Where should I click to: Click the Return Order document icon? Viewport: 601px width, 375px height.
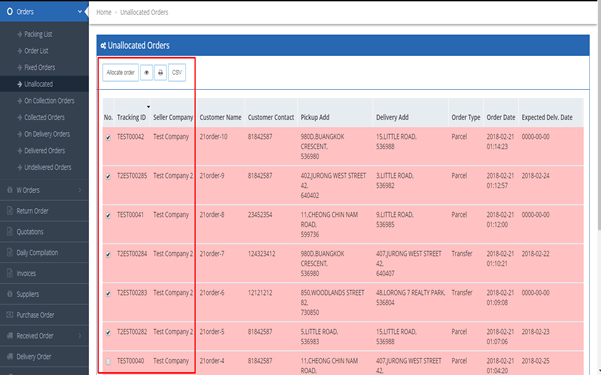[10, 211]
